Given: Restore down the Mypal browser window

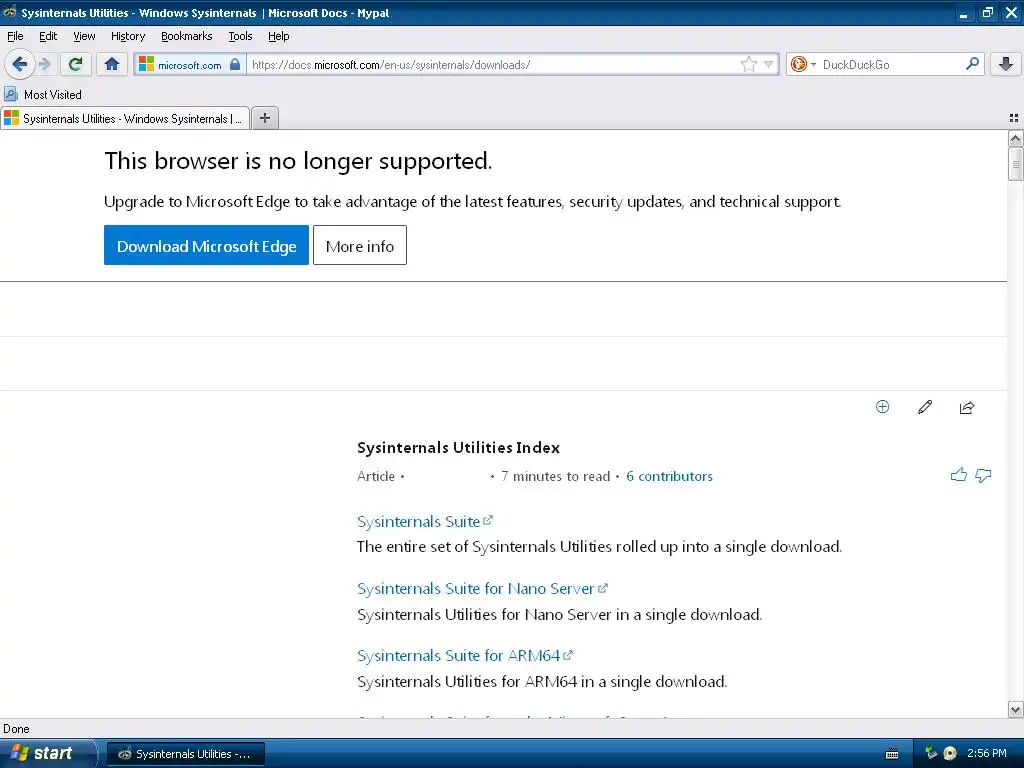Looking at the screenshot, I should (987, 13).
